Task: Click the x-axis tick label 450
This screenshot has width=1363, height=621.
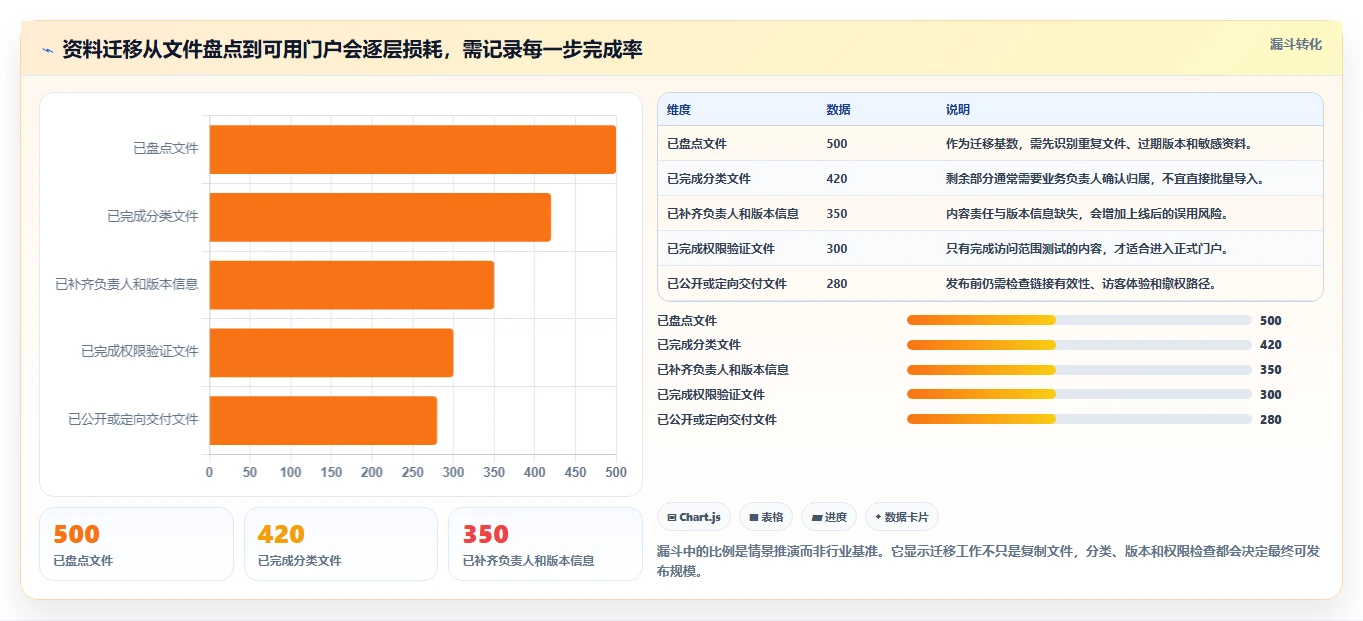Action: [x=576, y=472]
